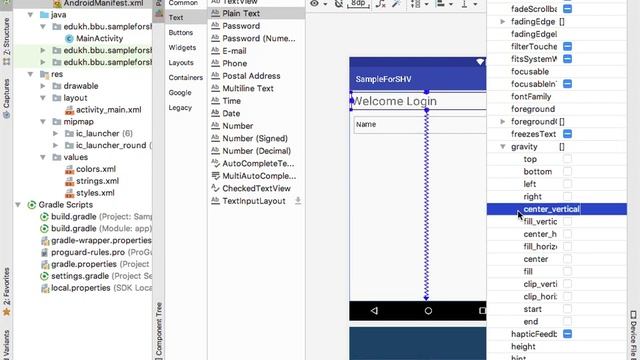Click the Gradle Scripts icon
This screenshot has height=360, width=640.
pyautogui.click(x=31, y=205)
